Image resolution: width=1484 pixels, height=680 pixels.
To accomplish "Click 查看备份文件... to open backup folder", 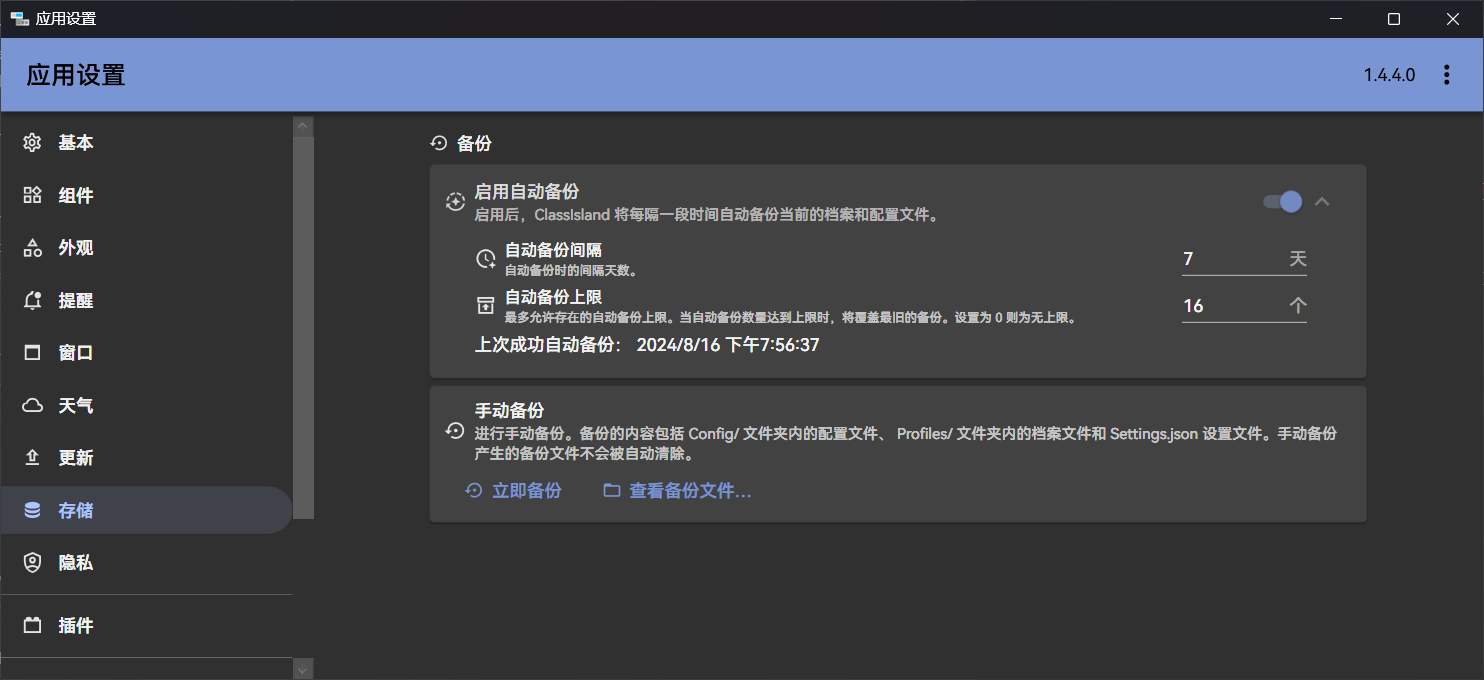I will point(677,491).
